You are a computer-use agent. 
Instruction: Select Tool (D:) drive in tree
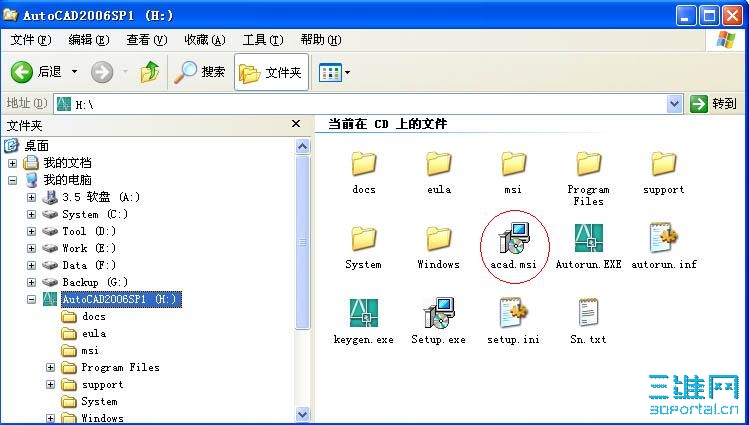(x=89, y=232)
